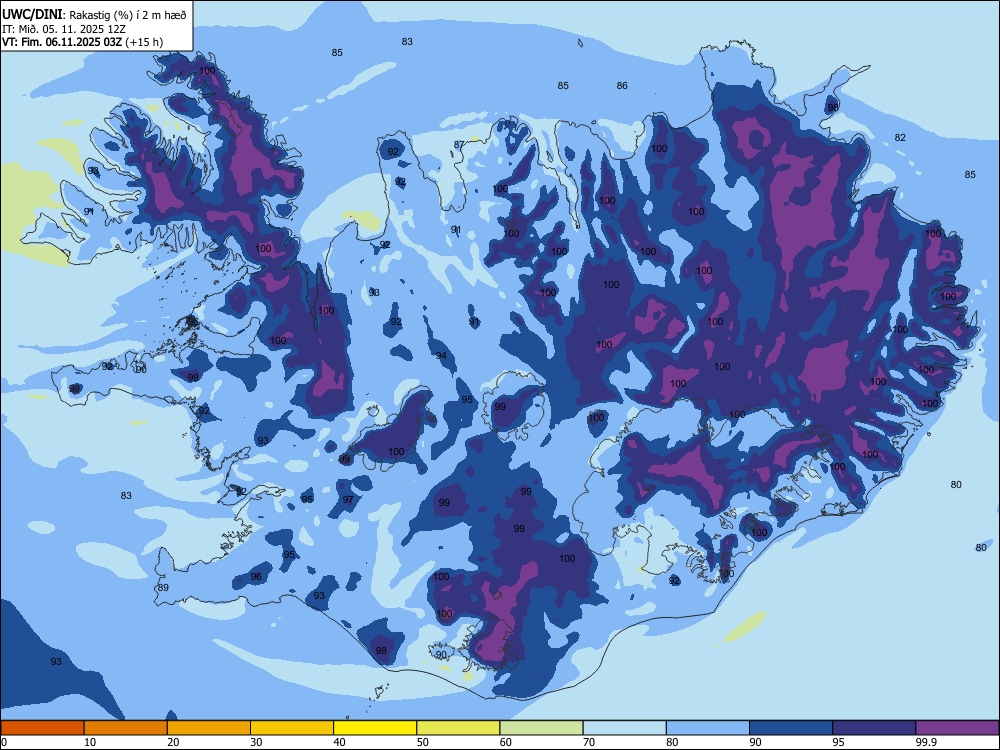Click the '86' humidity value on the map

point(622,85)
